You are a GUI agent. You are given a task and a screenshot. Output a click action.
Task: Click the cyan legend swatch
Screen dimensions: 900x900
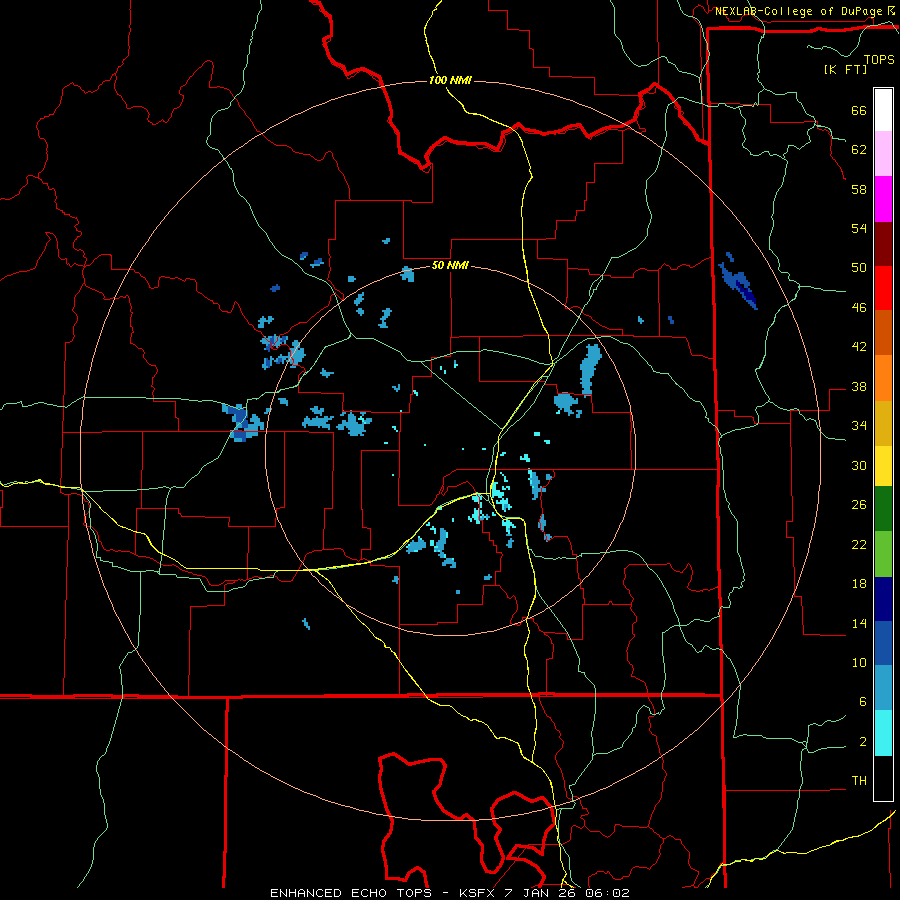point(883,733)
